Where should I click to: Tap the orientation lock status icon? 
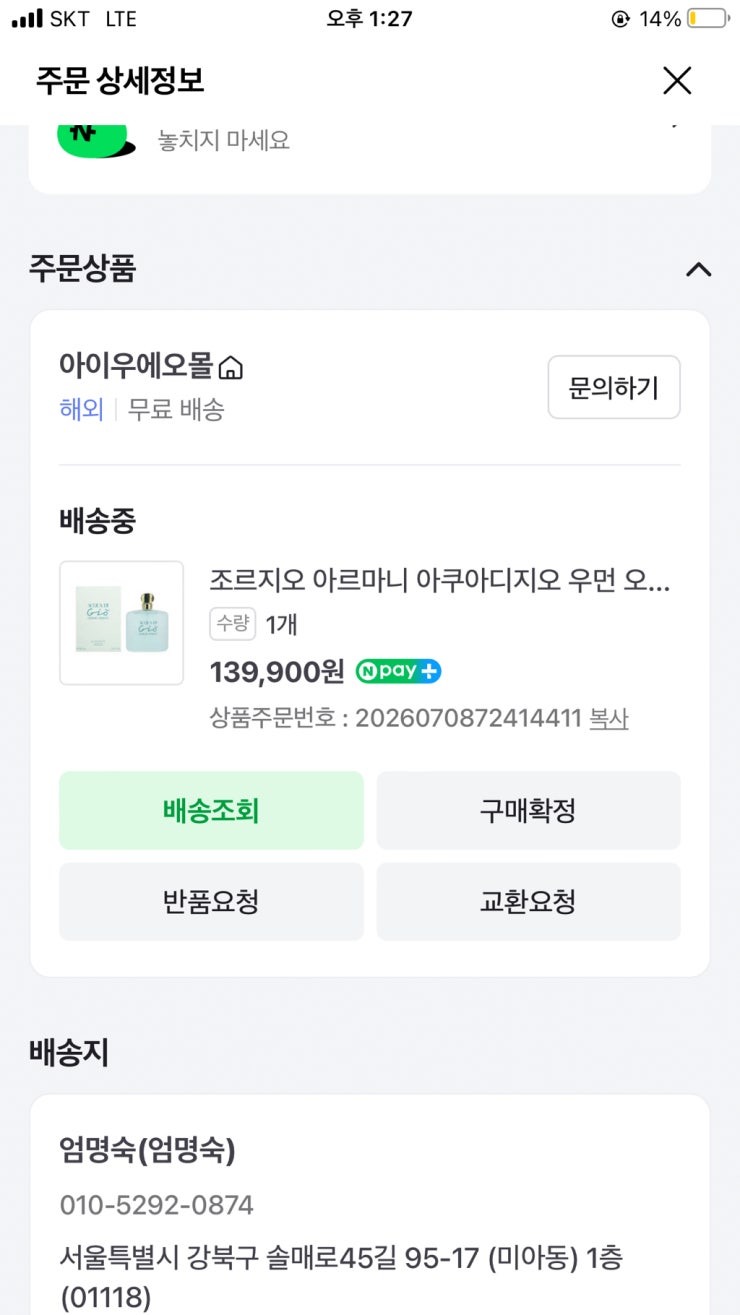[x=621, y=18]
